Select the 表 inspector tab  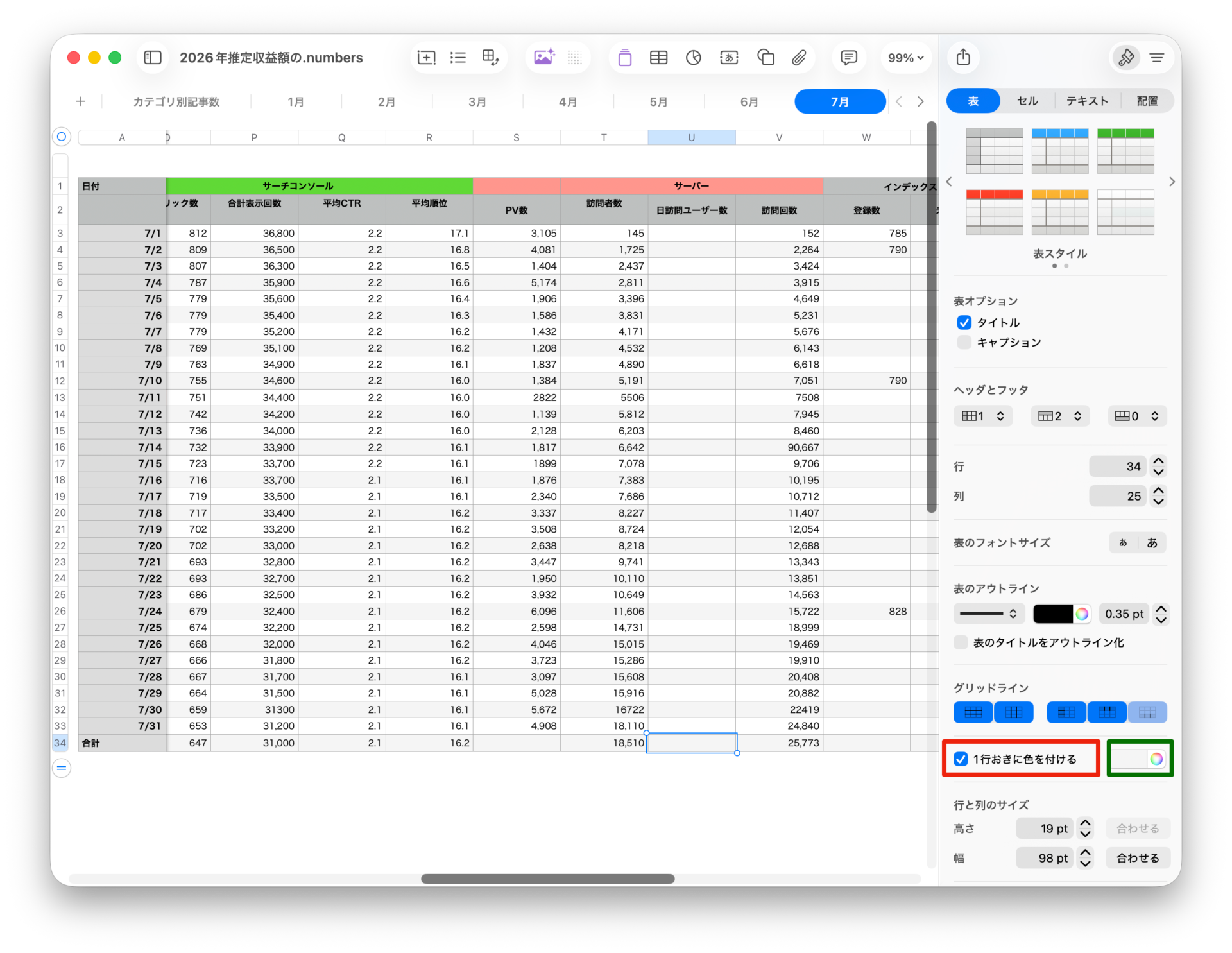click(x=973, y=101)
